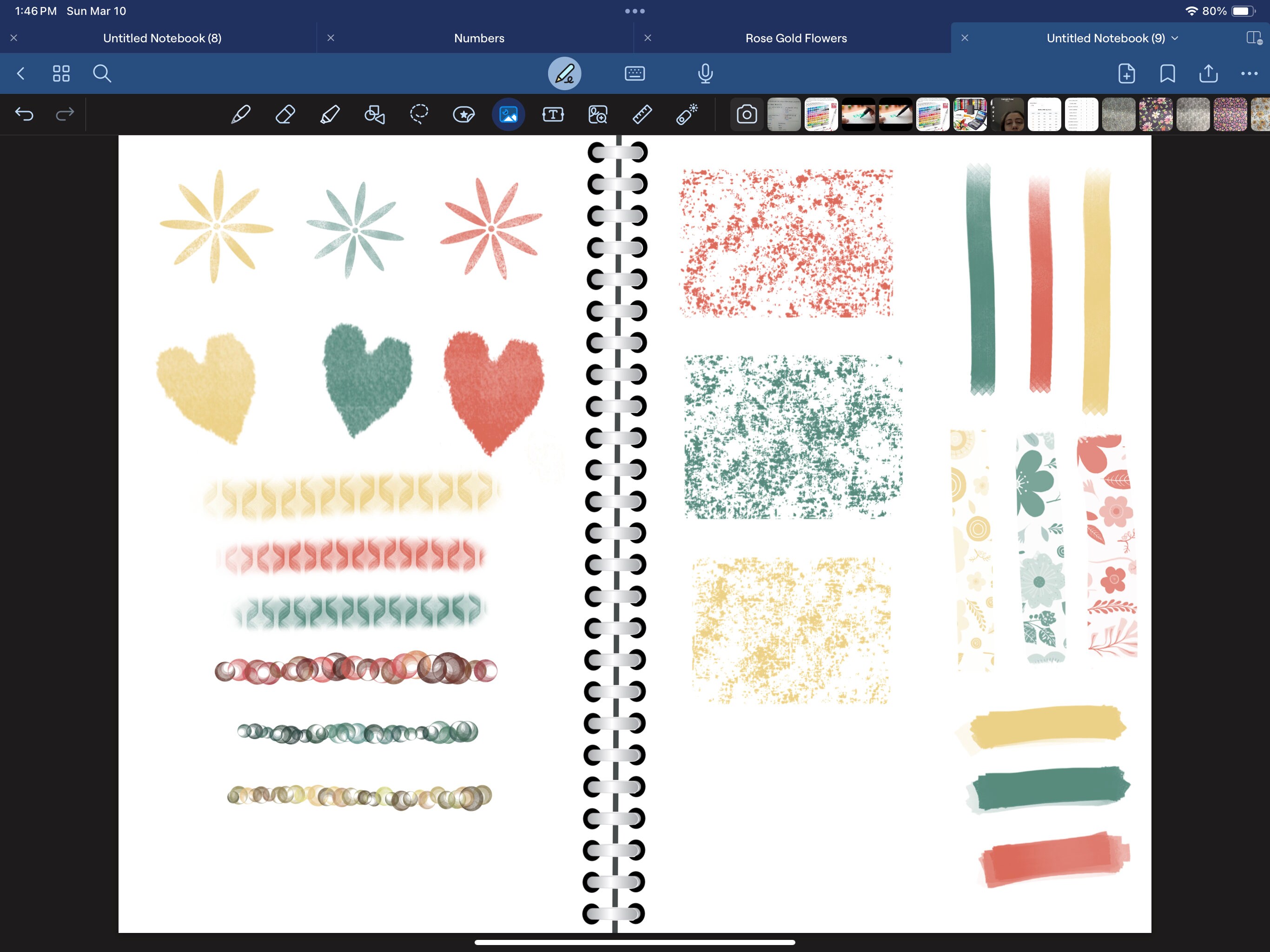The height and width of the screenshot is (952, 1270).
Task: Select the Image tool
Action: click(x=508, y=114)
